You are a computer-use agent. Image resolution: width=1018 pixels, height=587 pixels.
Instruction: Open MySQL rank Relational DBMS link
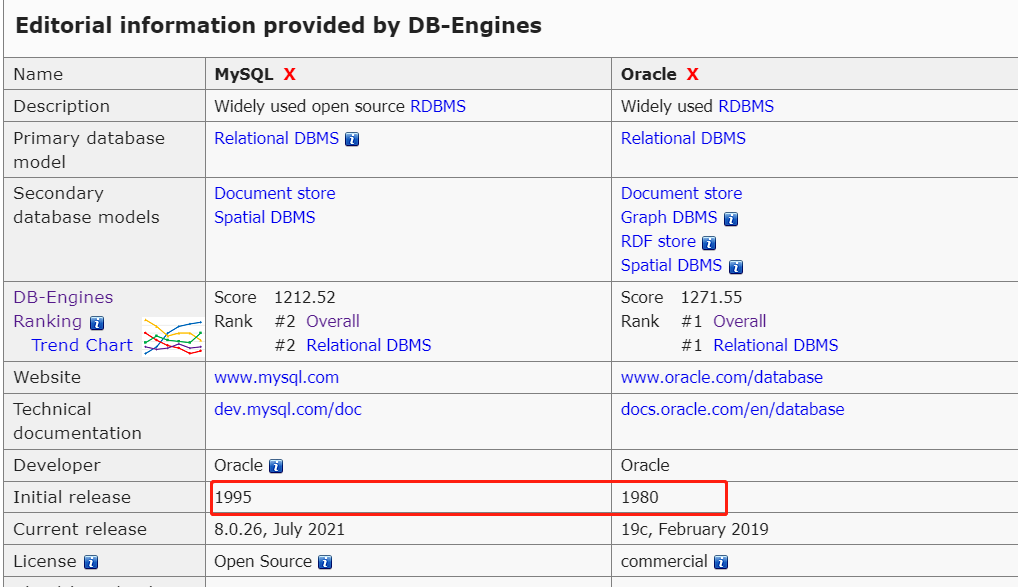coord(369,345)
